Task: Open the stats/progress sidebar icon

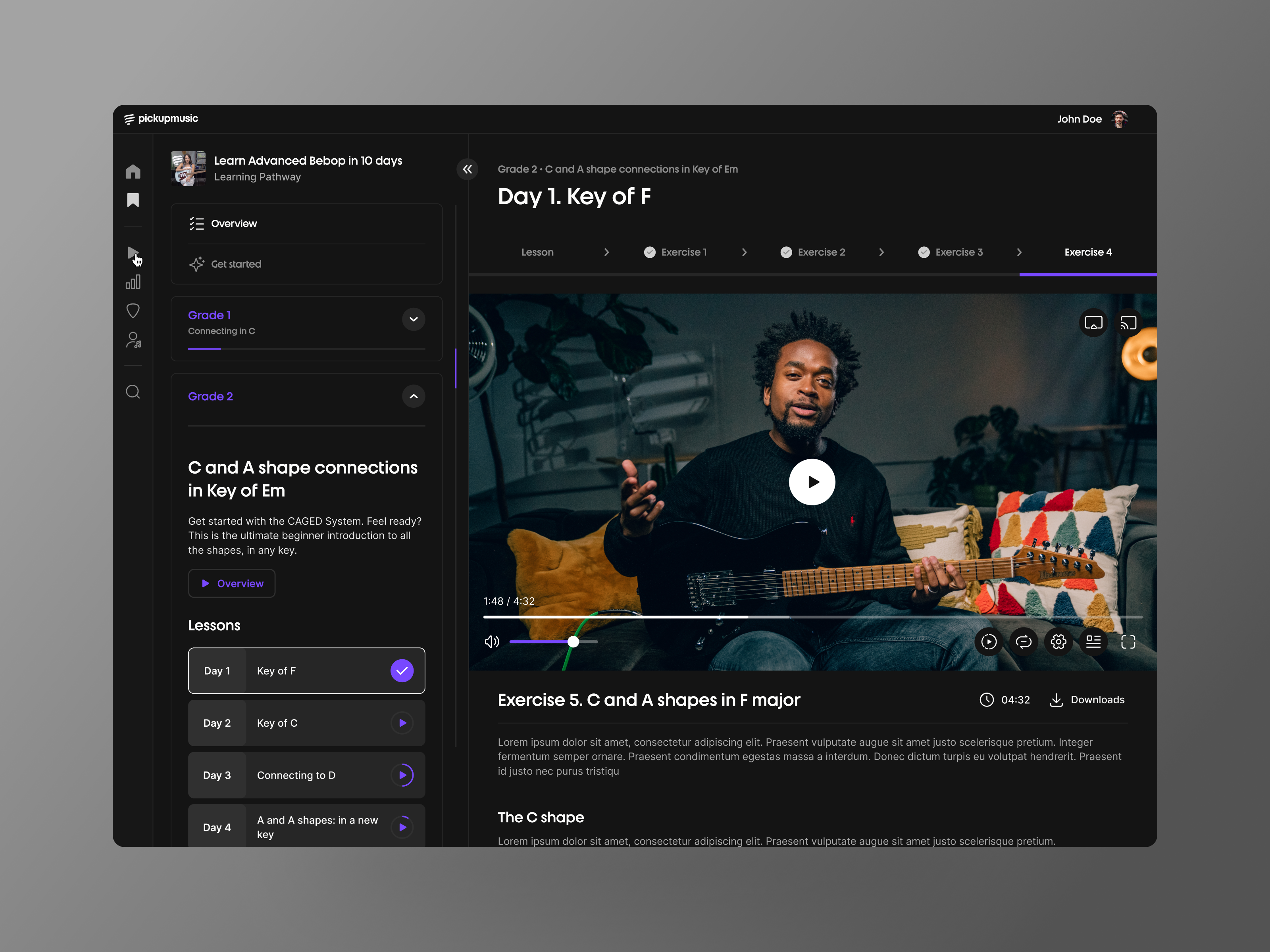Action: [x=133, y=281]
